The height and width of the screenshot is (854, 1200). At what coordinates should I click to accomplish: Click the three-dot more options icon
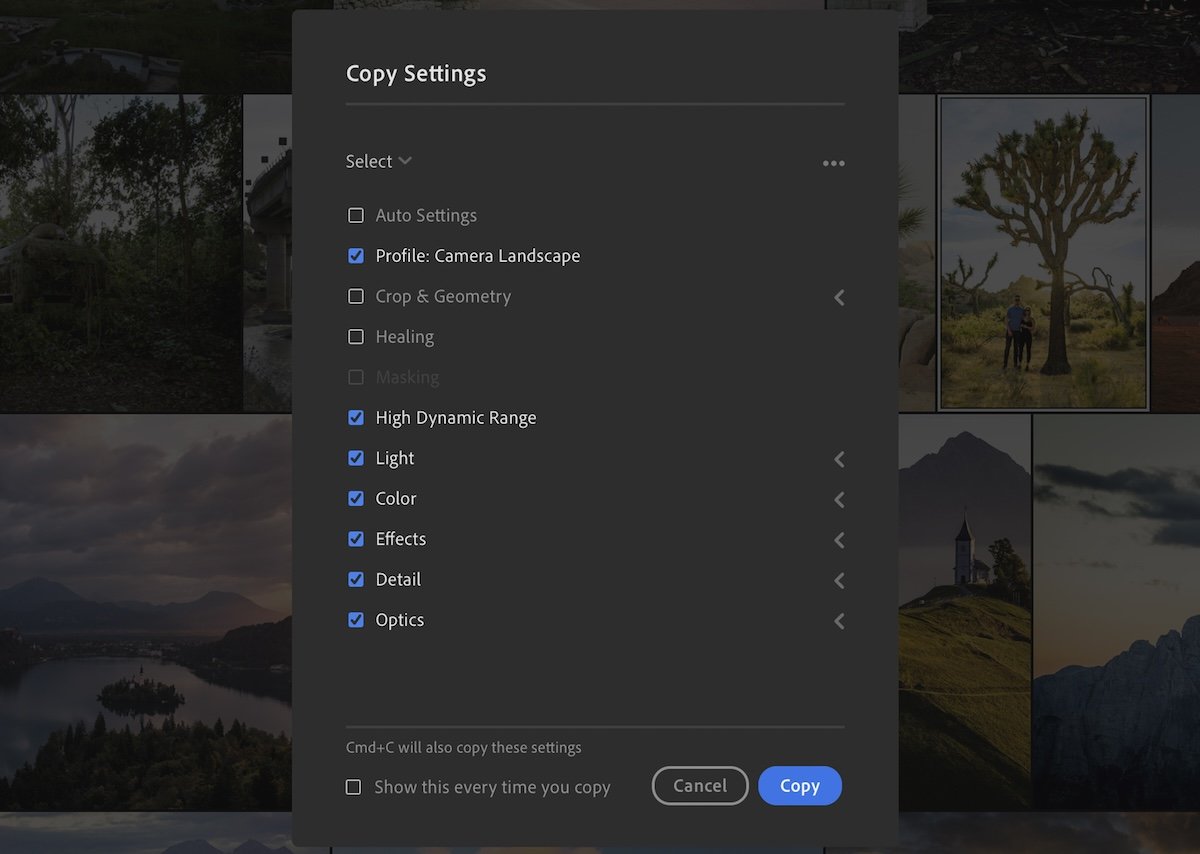(833, 163)
